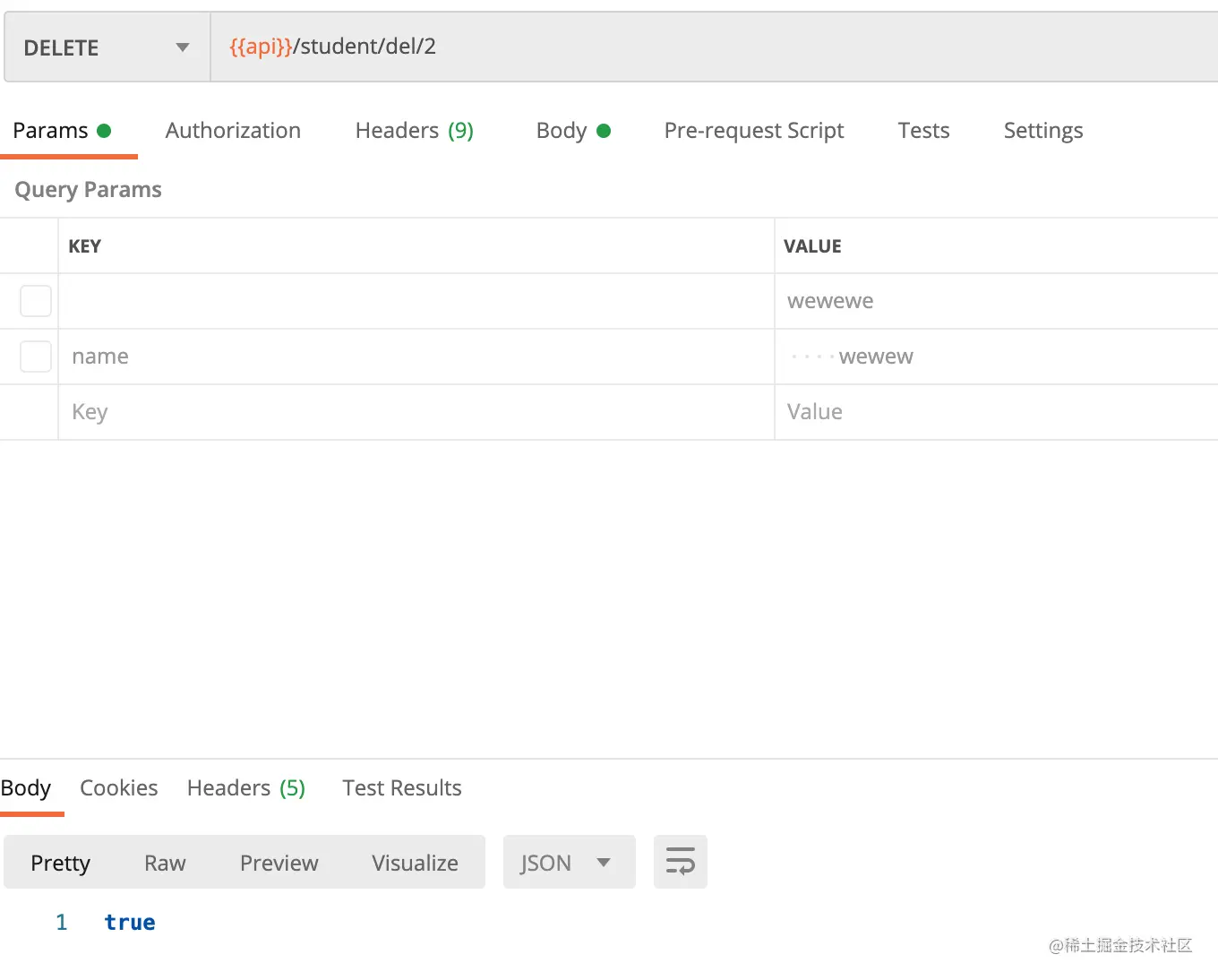1218x980 pixels.
Task: Select the Pretty view button
Action: coord(61,863)
